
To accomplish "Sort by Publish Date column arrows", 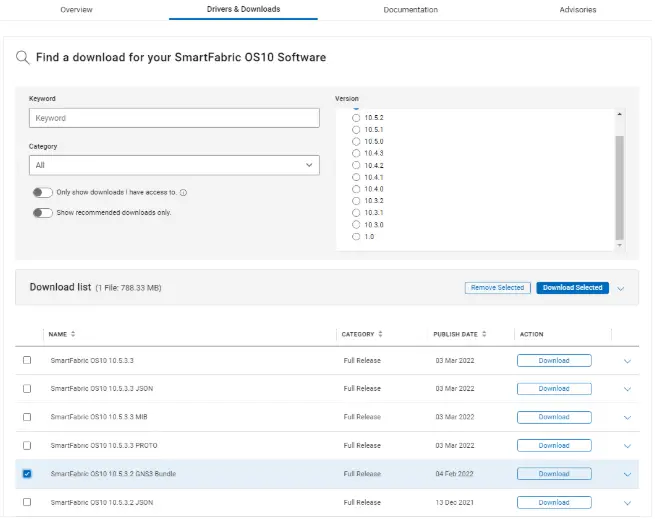I will [484, 334].
